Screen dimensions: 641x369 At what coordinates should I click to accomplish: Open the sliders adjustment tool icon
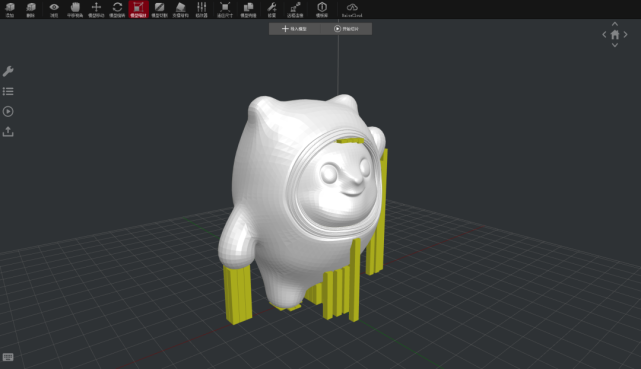point(202,9)
